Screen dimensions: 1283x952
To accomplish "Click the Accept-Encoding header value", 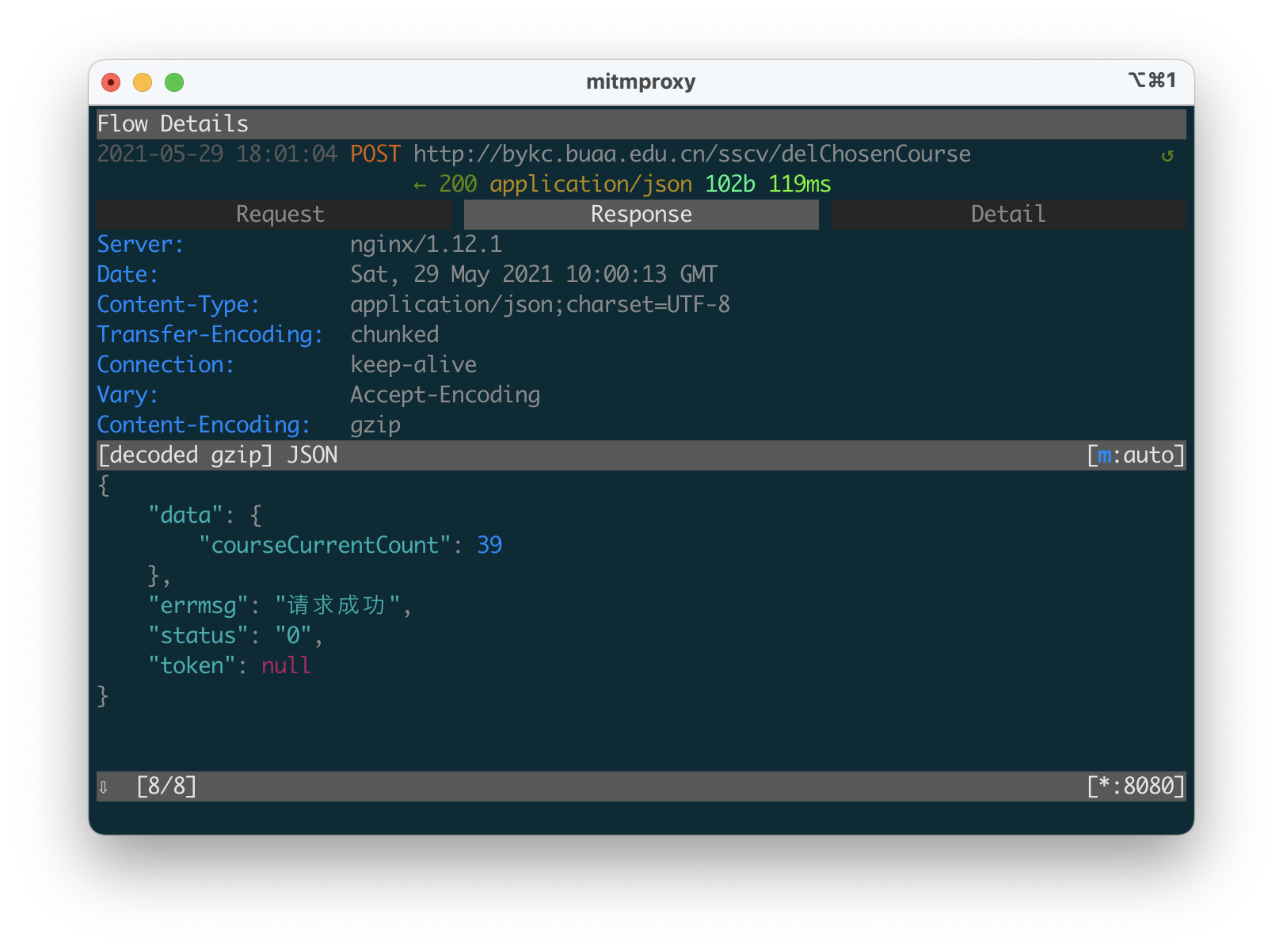I will [445, 395].
